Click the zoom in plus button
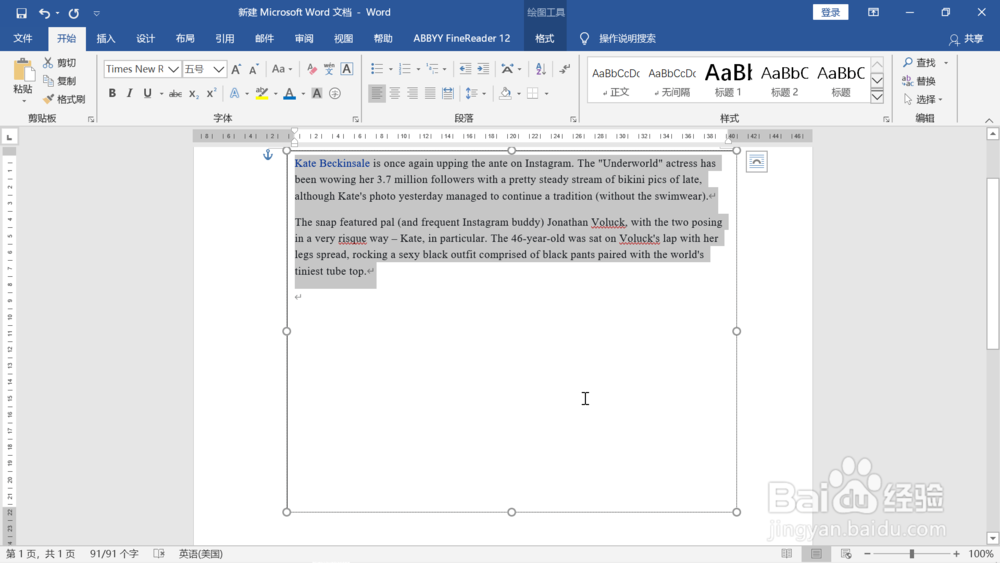The height and width of the screenshot is (563, 1000). tap(956, 553)
